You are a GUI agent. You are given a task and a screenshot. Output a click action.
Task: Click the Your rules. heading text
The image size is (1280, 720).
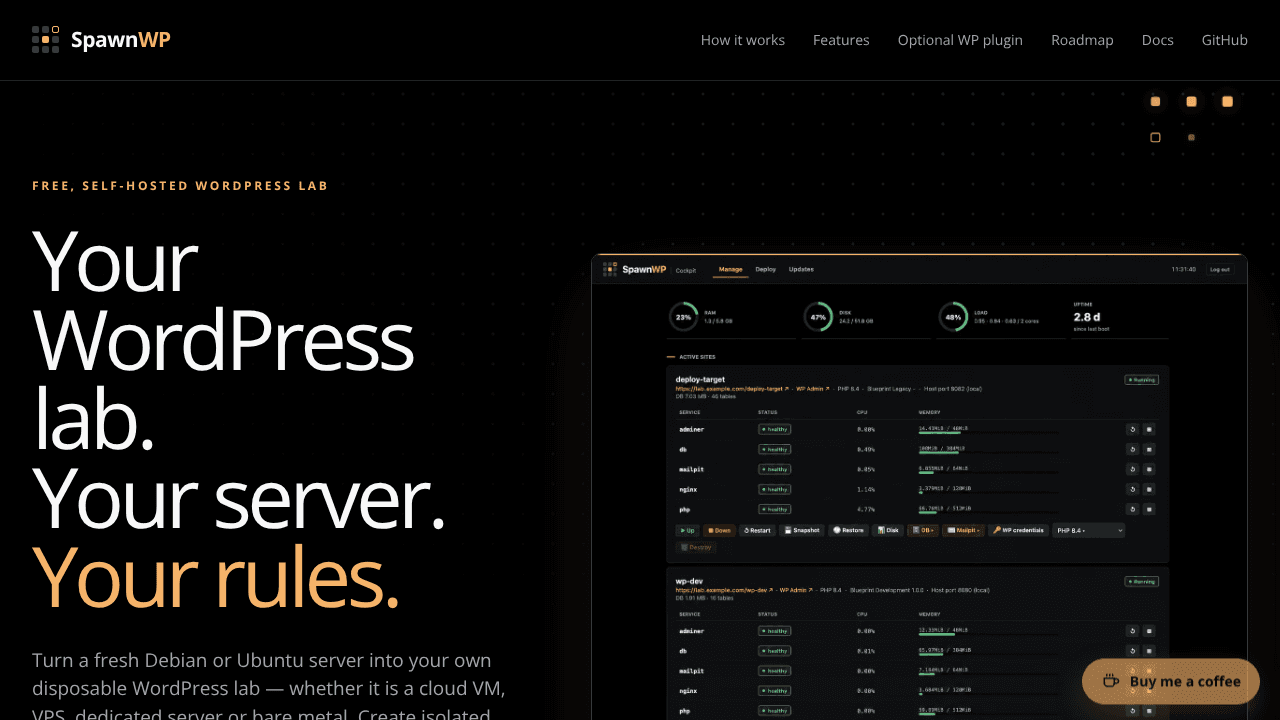(x=216, y=578)
